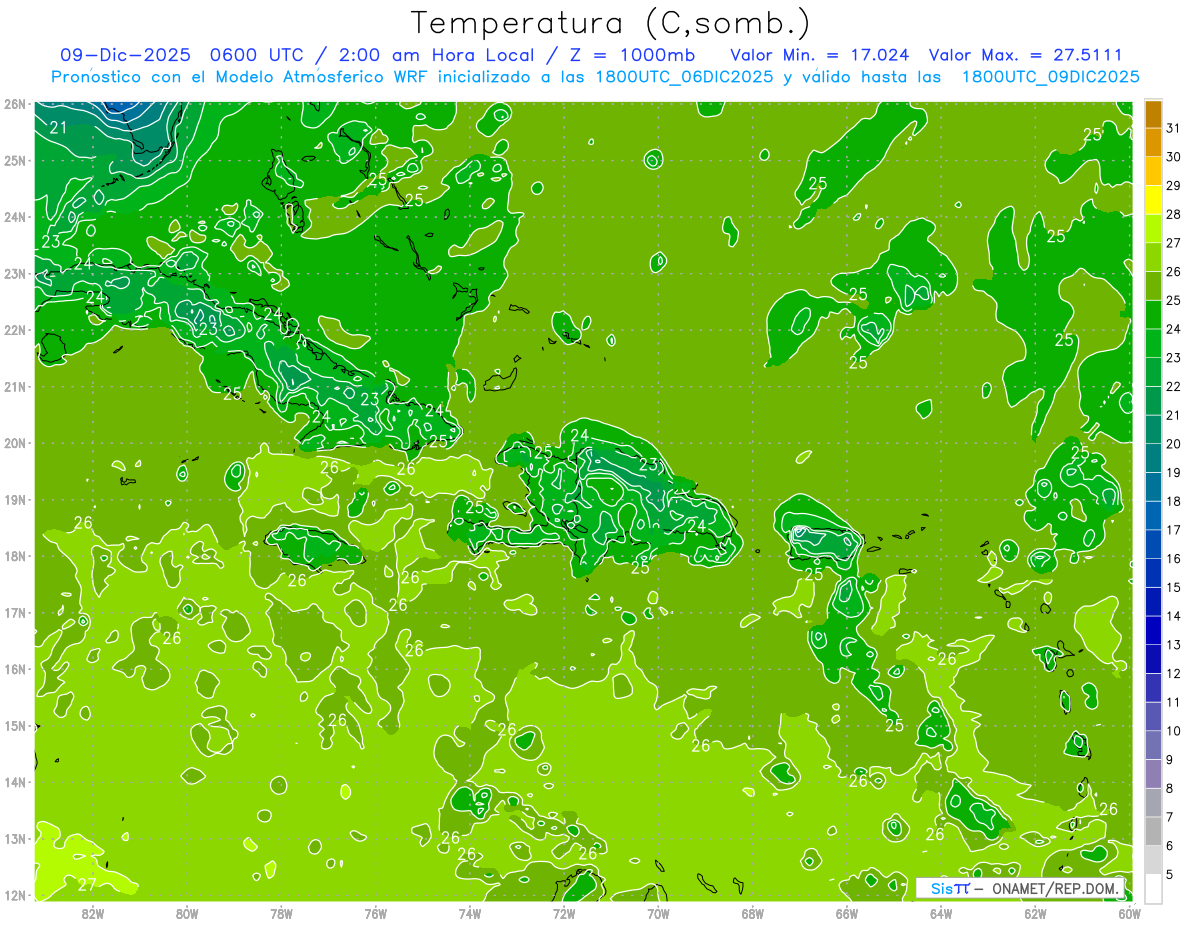1200x927 pixels.
Task: Click the 27 contour label on the map
Action: (x=87, y=884)
